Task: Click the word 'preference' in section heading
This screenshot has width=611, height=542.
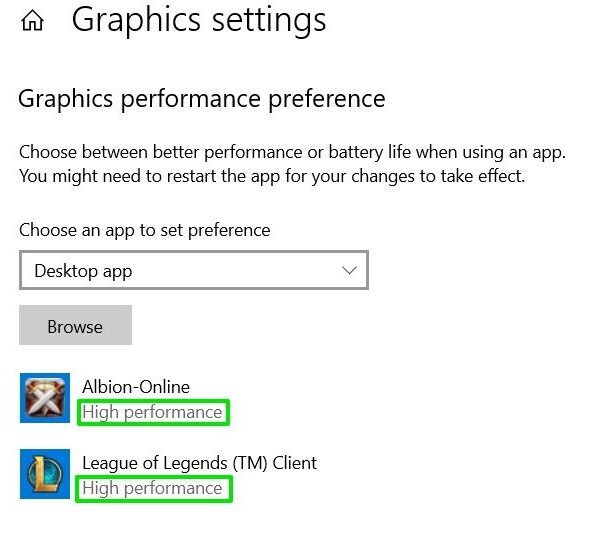Action: pyautogui.click(x=327, y=99)
